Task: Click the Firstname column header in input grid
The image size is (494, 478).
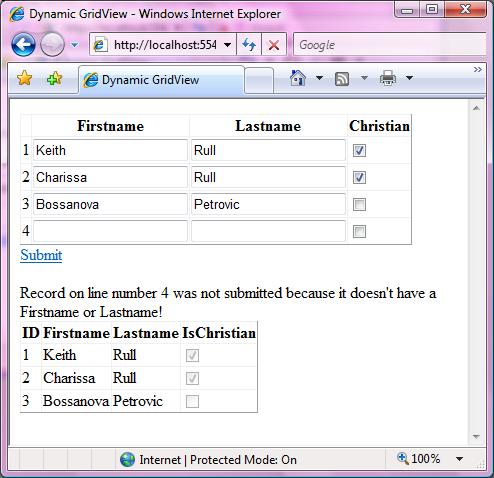Action: [x=111, y=126]
